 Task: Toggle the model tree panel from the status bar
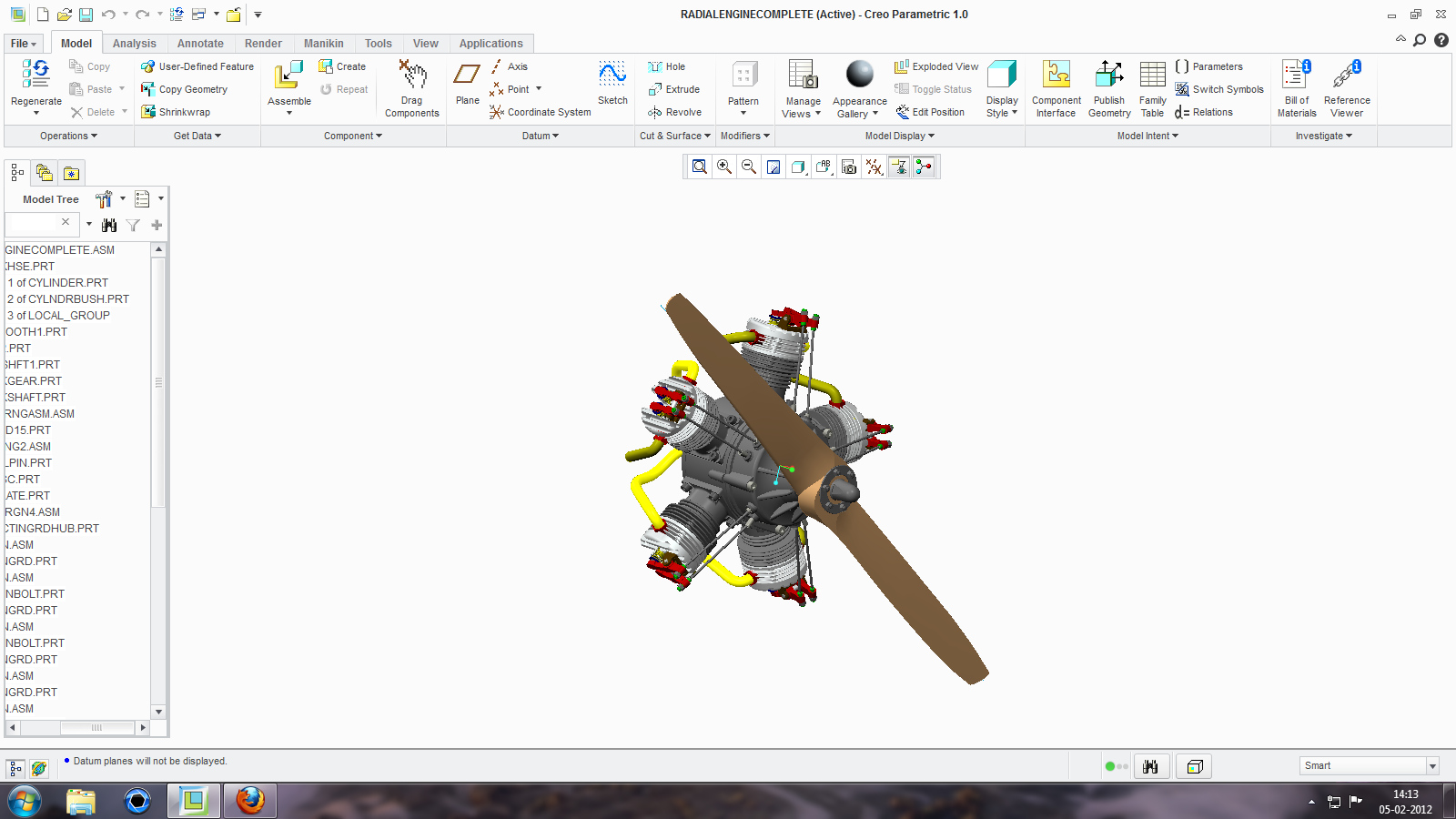click(15, 768)
